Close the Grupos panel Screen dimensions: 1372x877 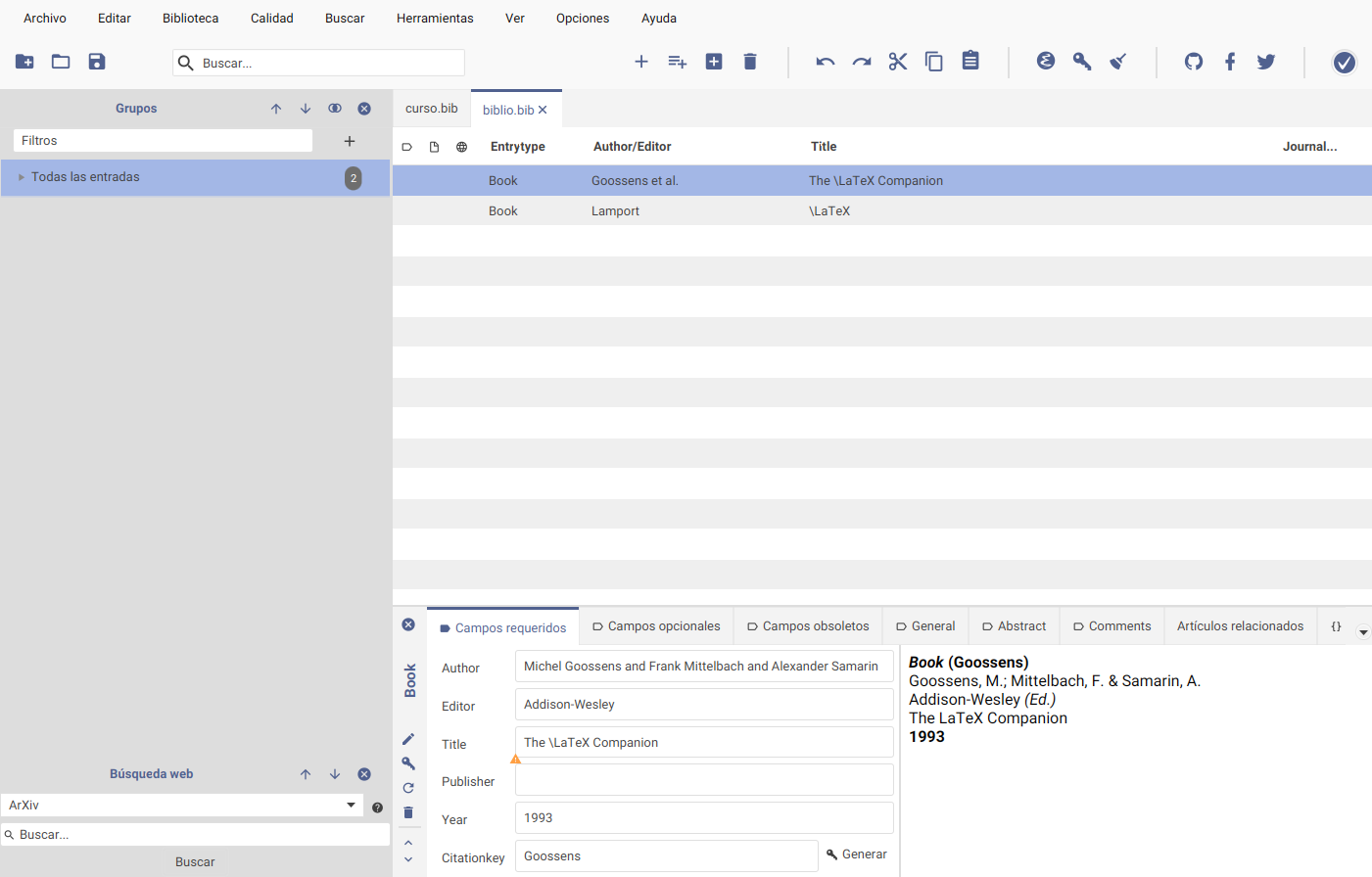click(364, 109)
